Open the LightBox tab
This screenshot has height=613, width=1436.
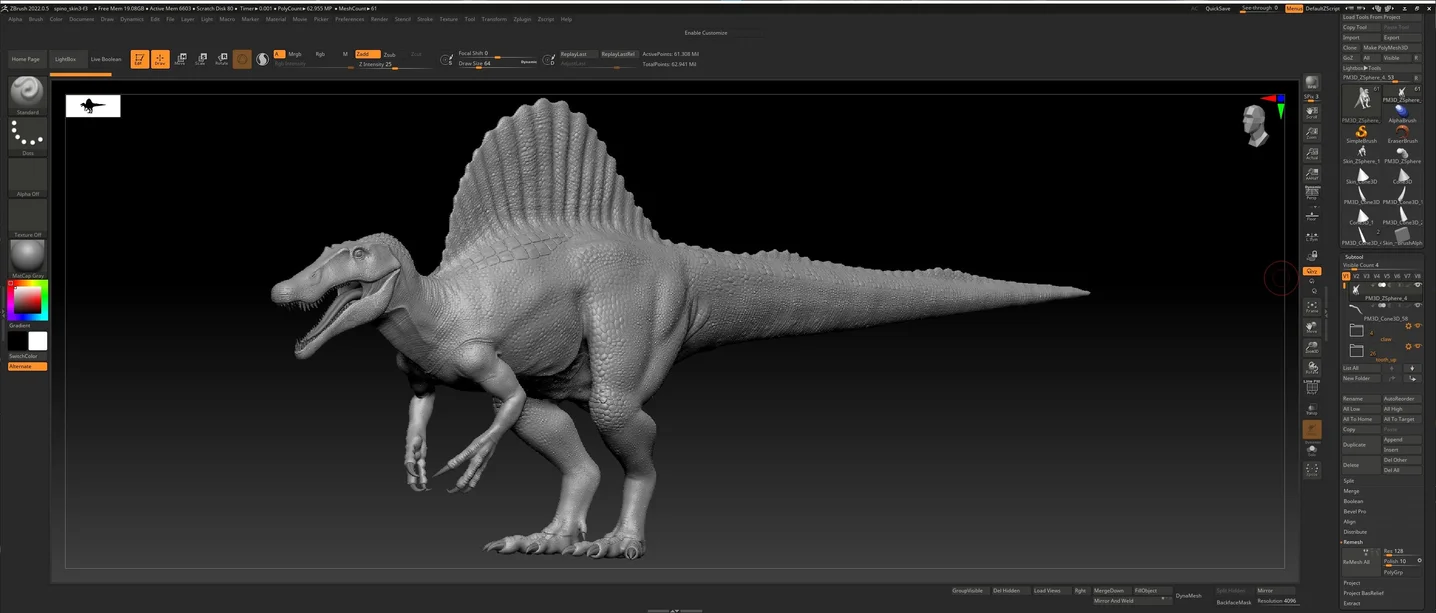[66, 59]
